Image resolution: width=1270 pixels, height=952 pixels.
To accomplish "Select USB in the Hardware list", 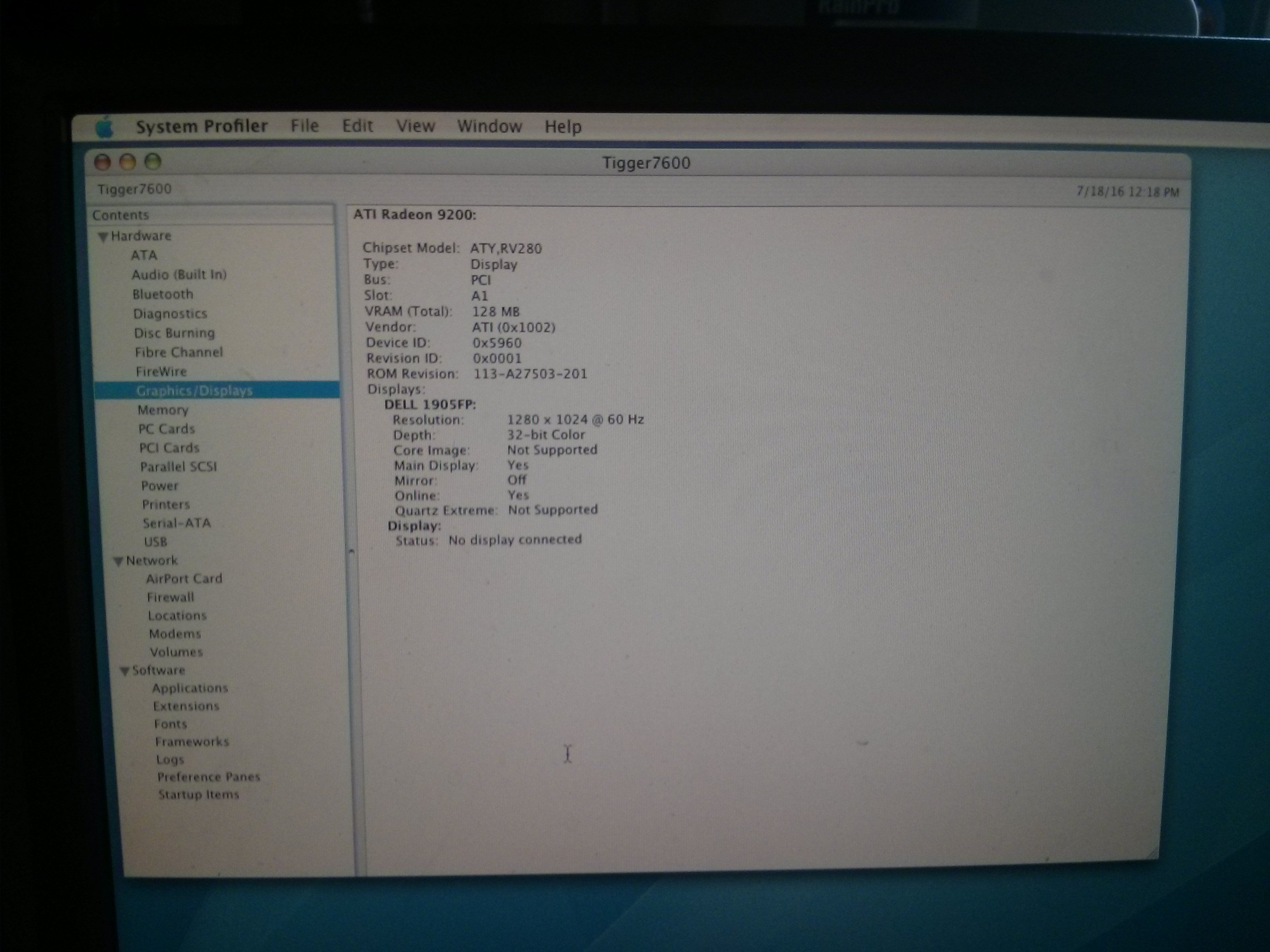I will (156, 542).
